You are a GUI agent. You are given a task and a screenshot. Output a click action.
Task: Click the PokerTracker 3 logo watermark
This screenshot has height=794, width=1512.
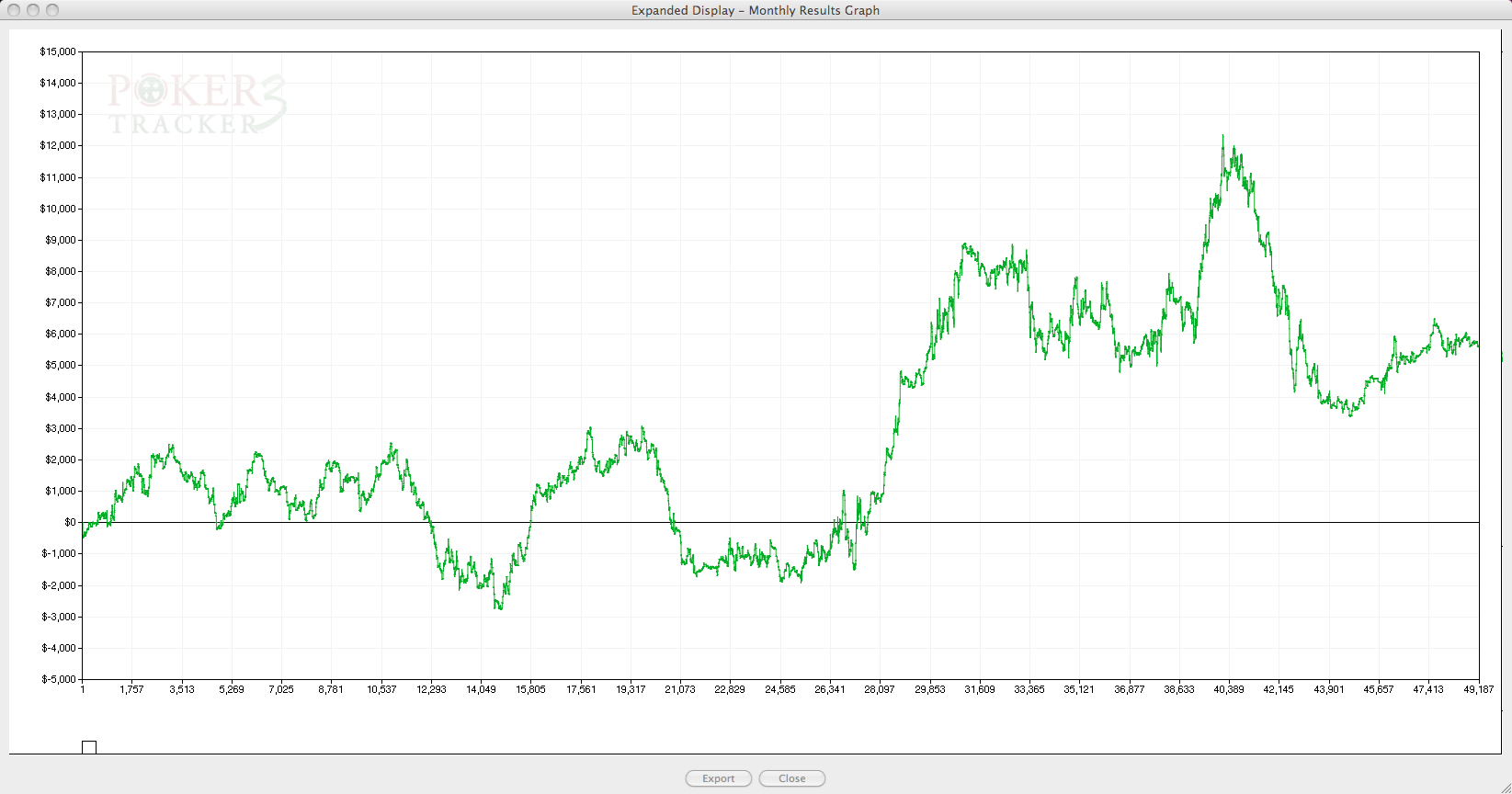point(197,104)
